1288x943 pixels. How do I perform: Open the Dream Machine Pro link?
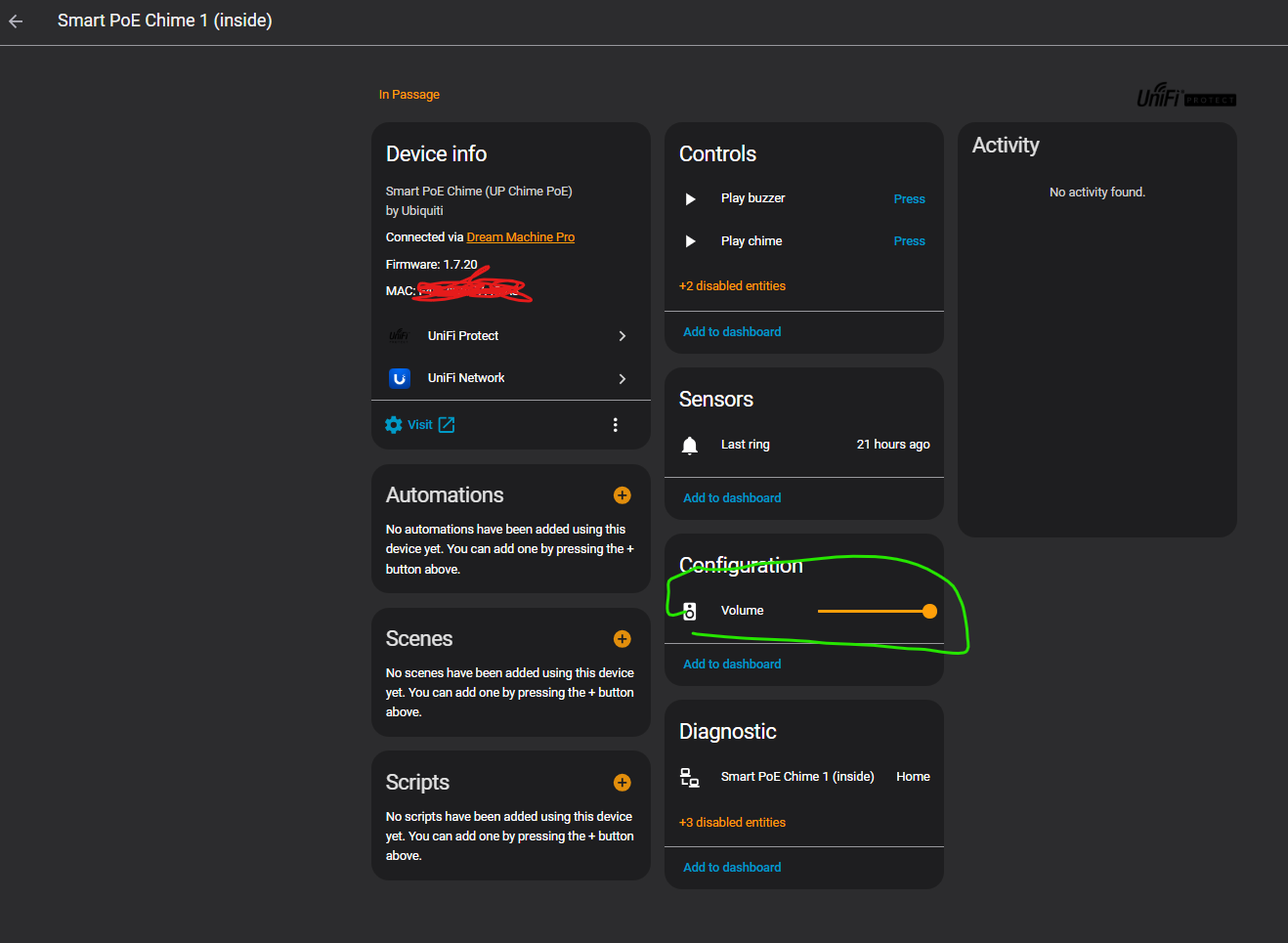tap(520, 237)
